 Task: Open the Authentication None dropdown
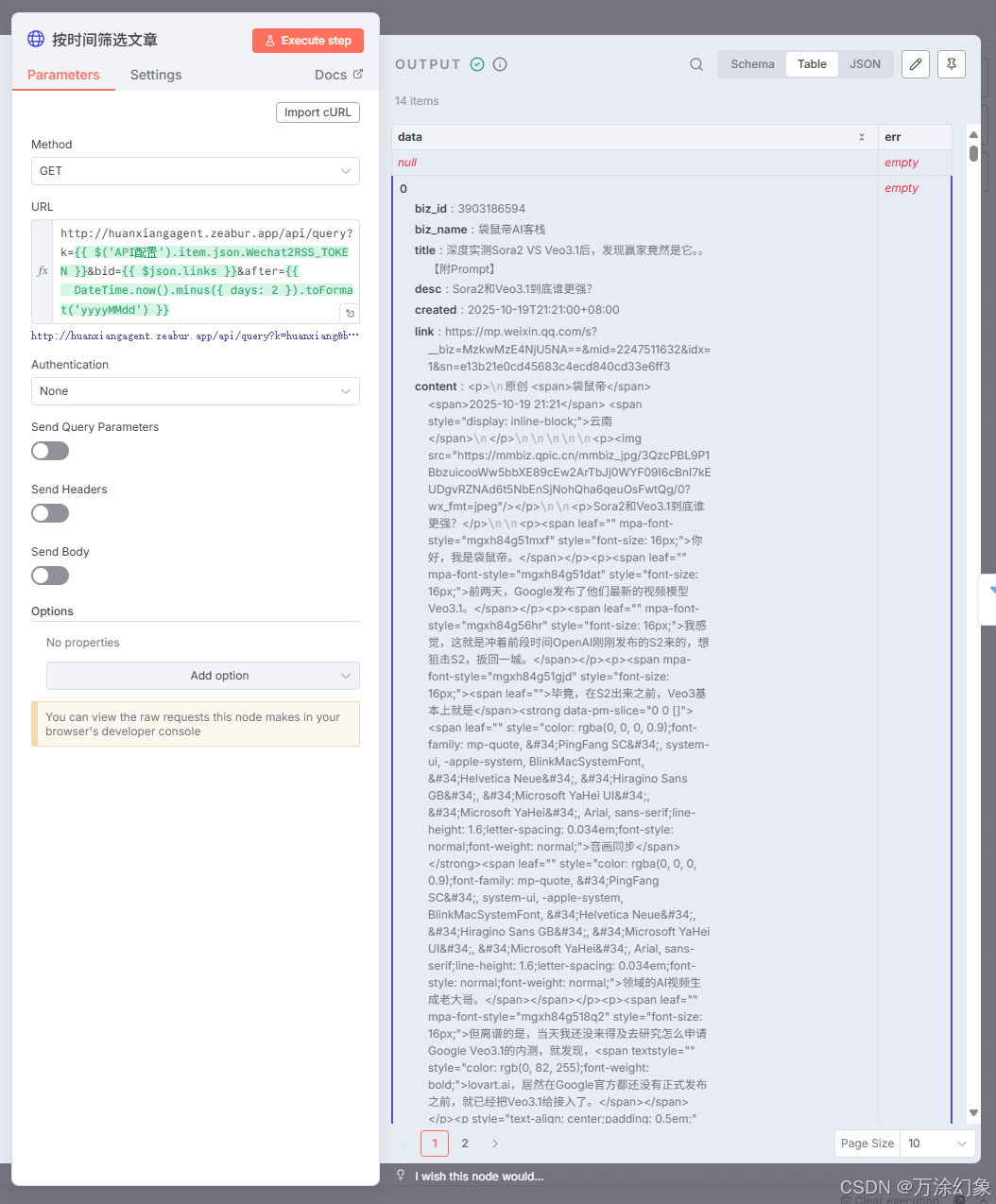pos(196,391)
